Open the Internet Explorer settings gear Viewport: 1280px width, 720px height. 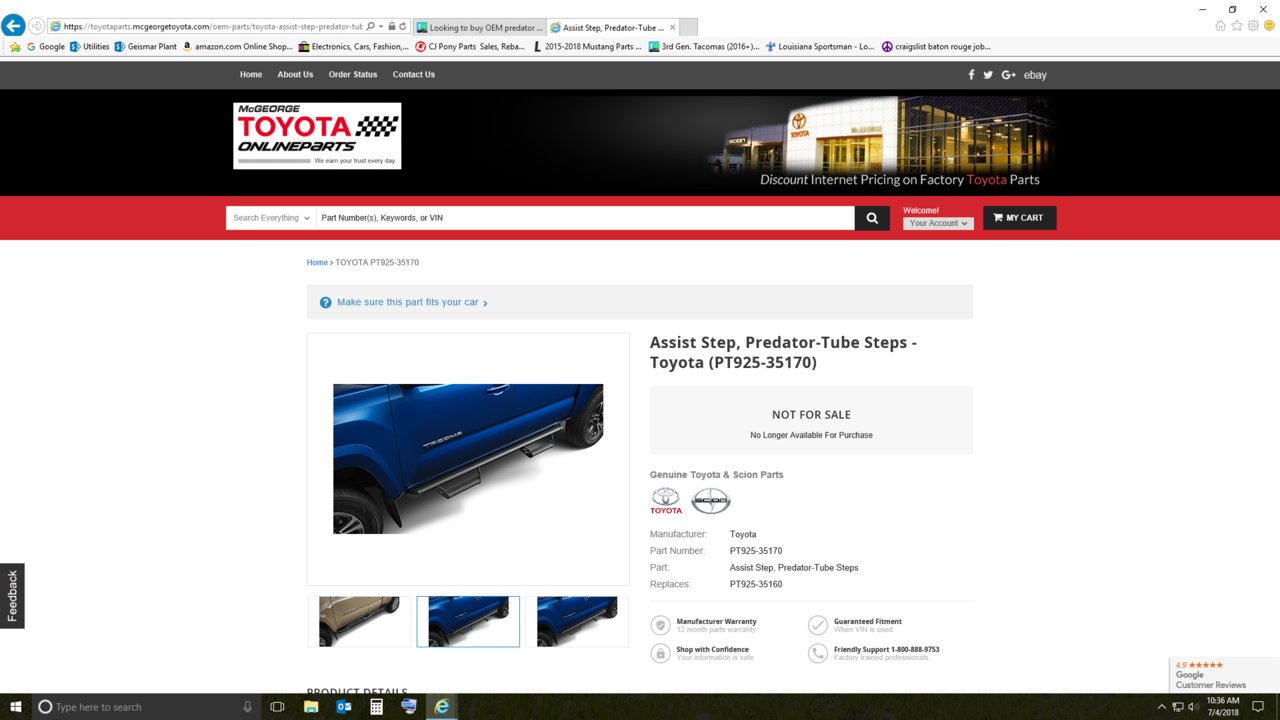point(1253,26)
